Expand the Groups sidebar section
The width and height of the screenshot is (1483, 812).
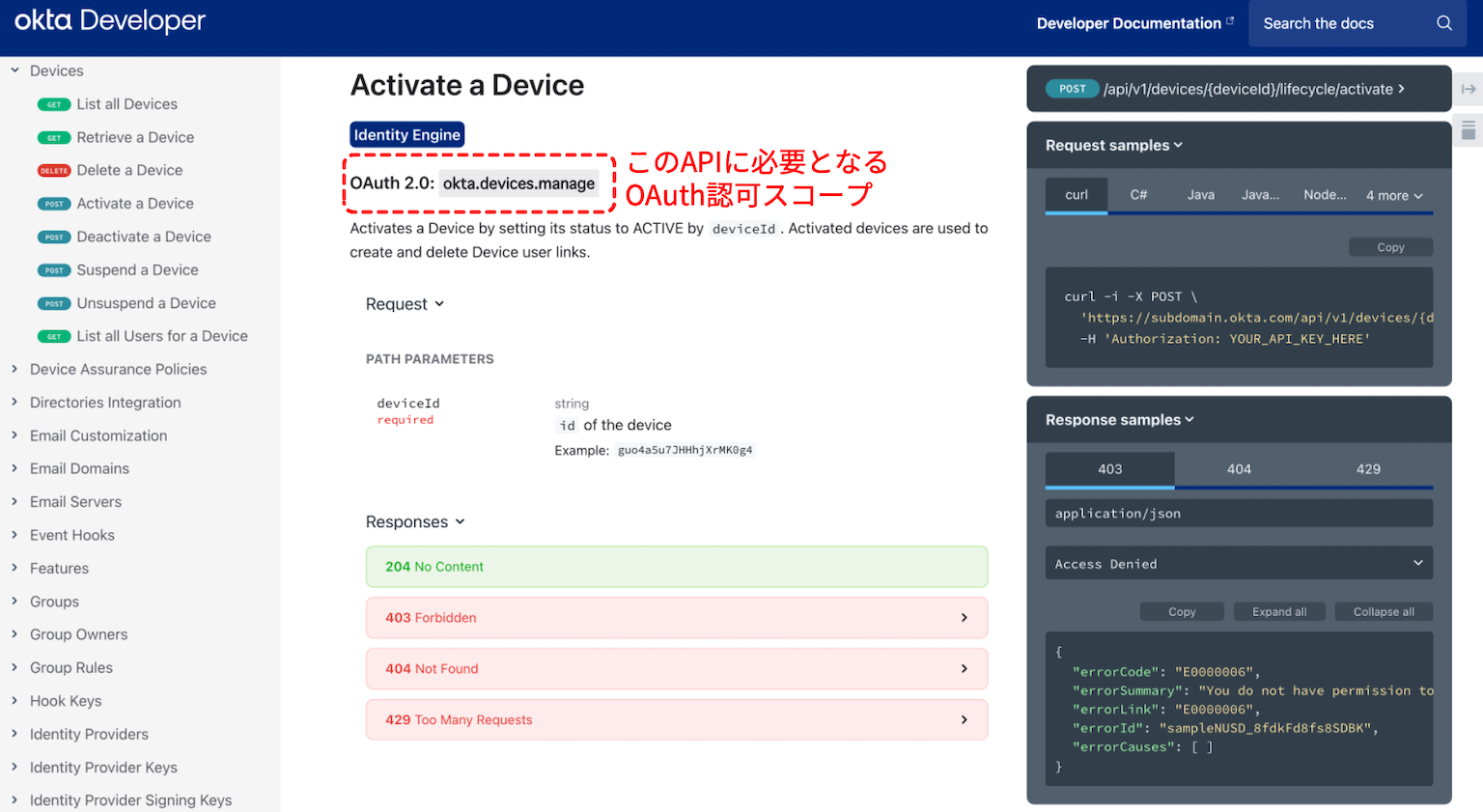[14, 601]
